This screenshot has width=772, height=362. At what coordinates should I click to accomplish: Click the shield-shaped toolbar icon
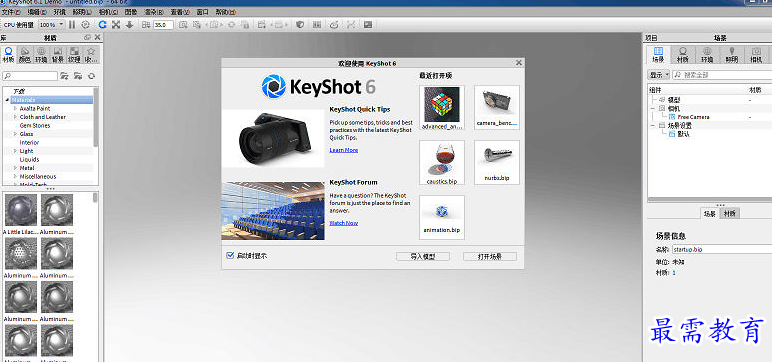tap(300, 25)
